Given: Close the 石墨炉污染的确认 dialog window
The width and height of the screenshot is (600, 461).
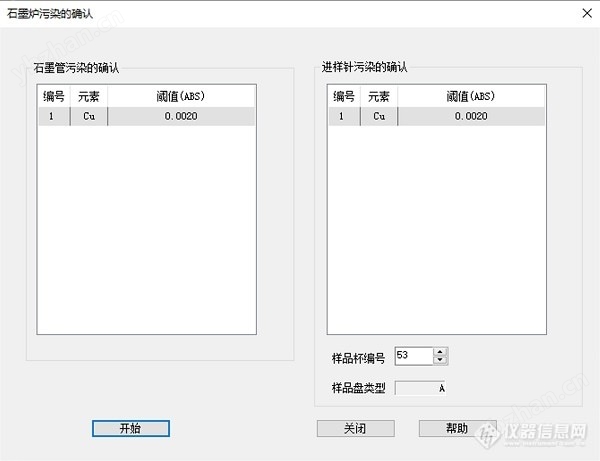Looking at the screenshot, I should pos(584,14).
